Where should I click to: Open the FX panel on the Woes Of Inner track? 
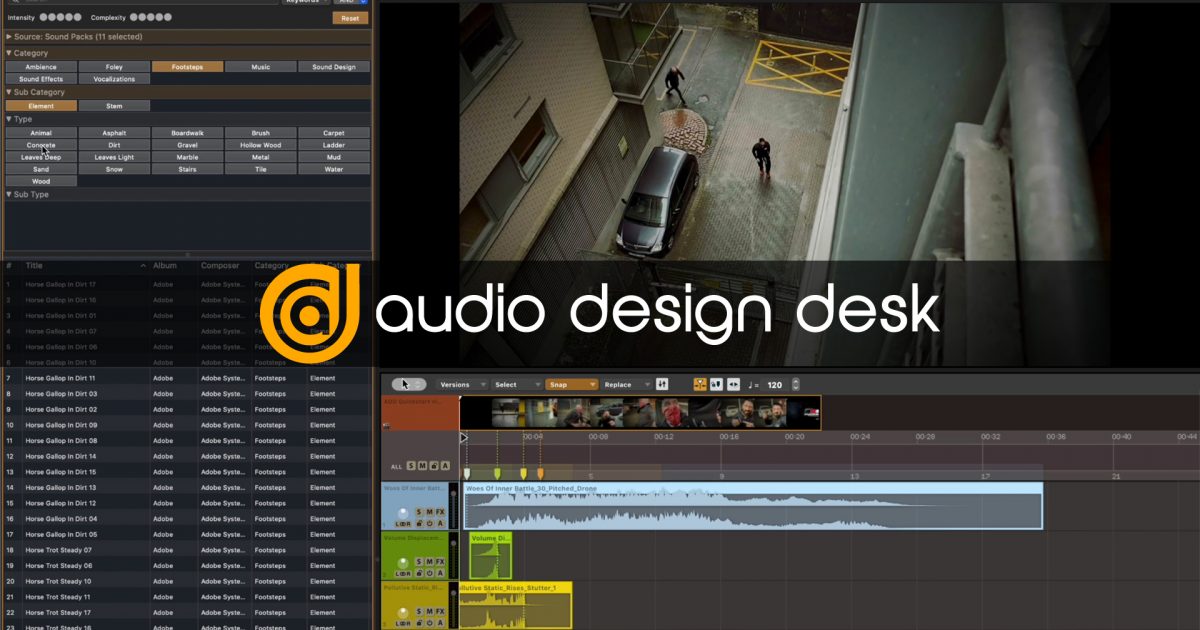click(438, 512)
